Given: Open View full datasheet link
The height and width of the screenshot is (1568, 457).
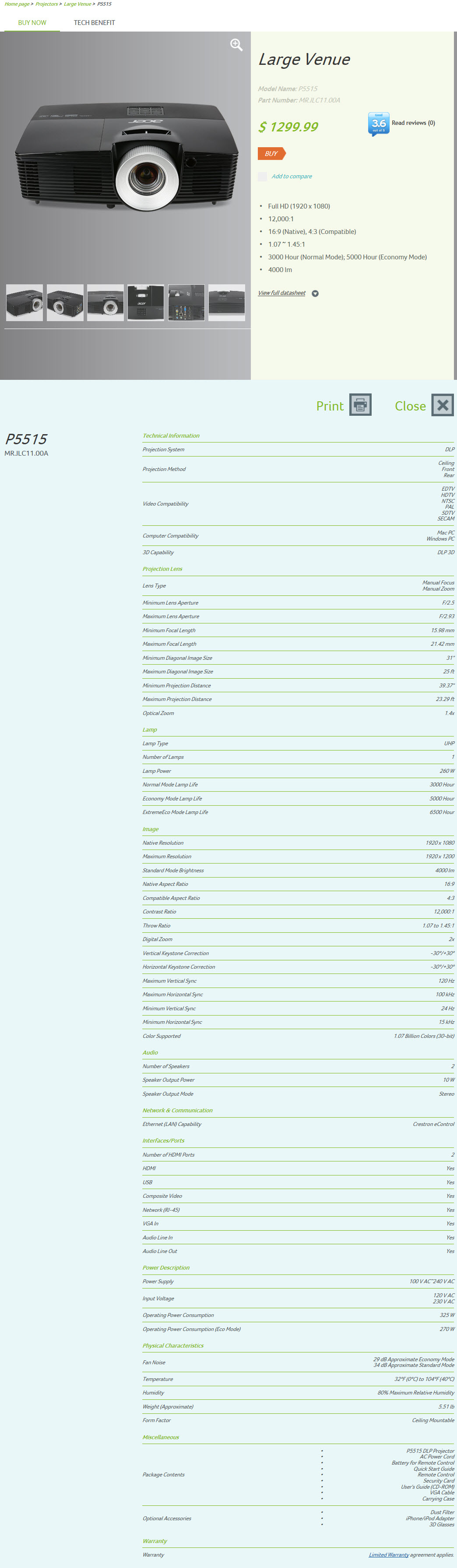Looking at the screenshot, I should (282, 293).
